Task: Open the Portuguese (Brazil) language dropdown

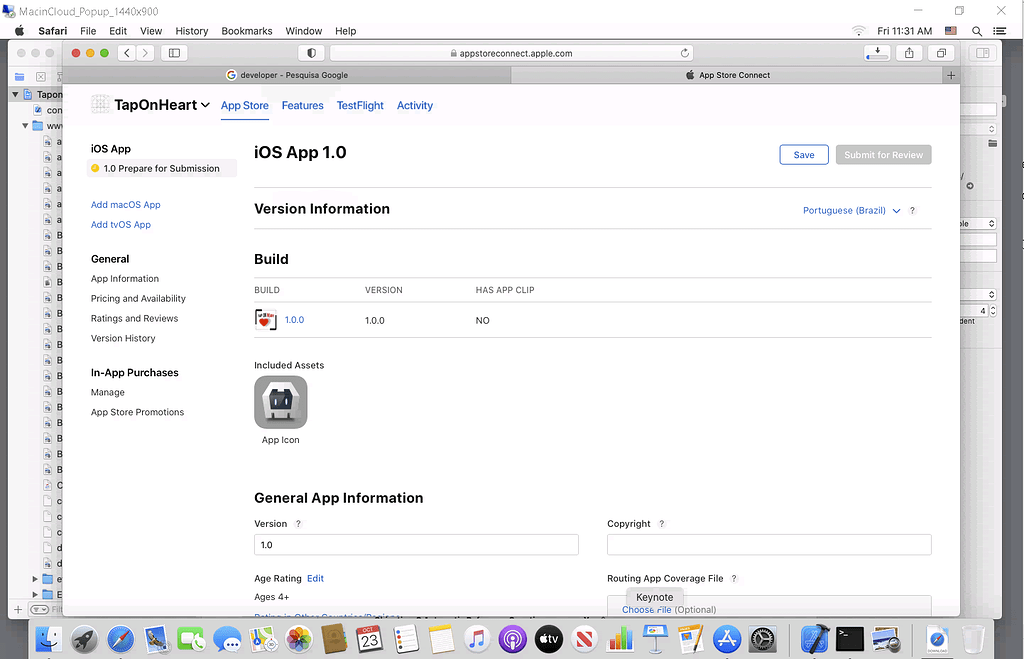Action: pos(851,211)
